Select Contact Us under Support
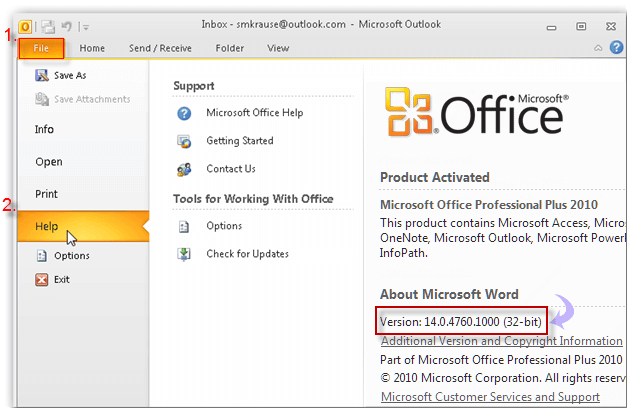Screen dimensions: 639x420 (x=231, y=169)
